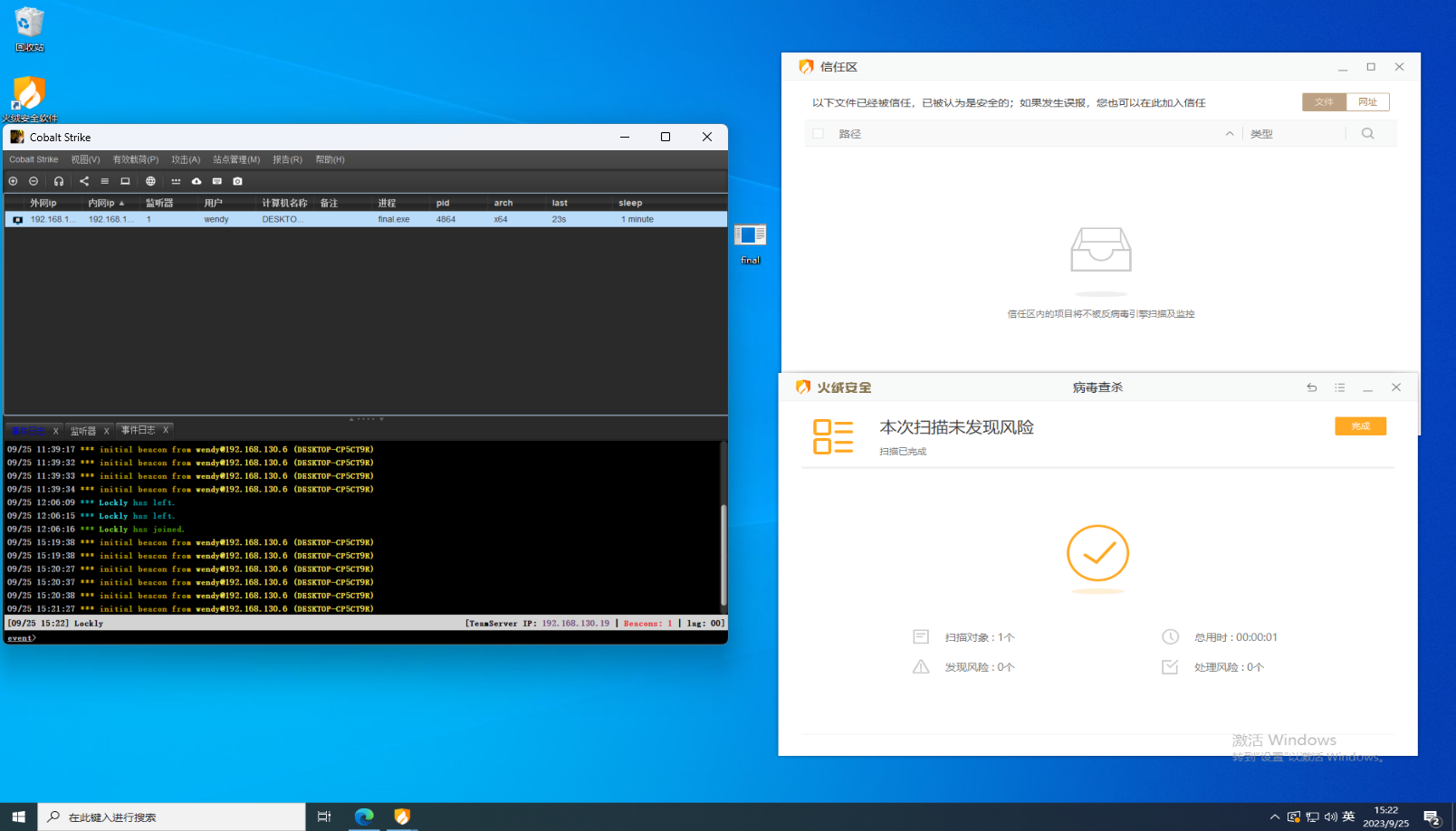Click the 外网ip column header
The image size is (1456, 831).
pyautogui.click(x=43, y=203)
